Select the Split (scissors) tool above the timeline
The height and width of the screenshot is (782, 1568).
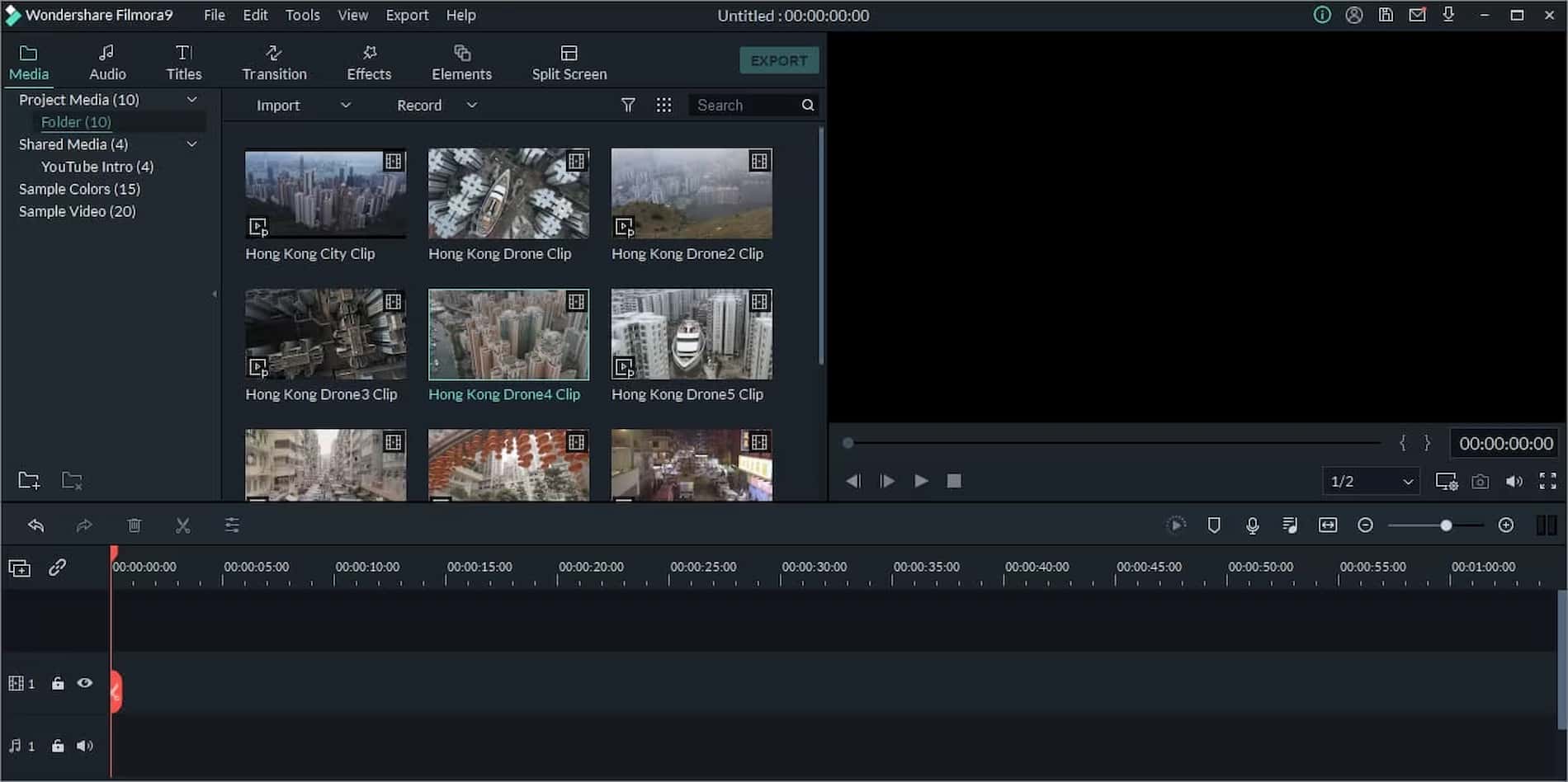click(x=182, y=525)
